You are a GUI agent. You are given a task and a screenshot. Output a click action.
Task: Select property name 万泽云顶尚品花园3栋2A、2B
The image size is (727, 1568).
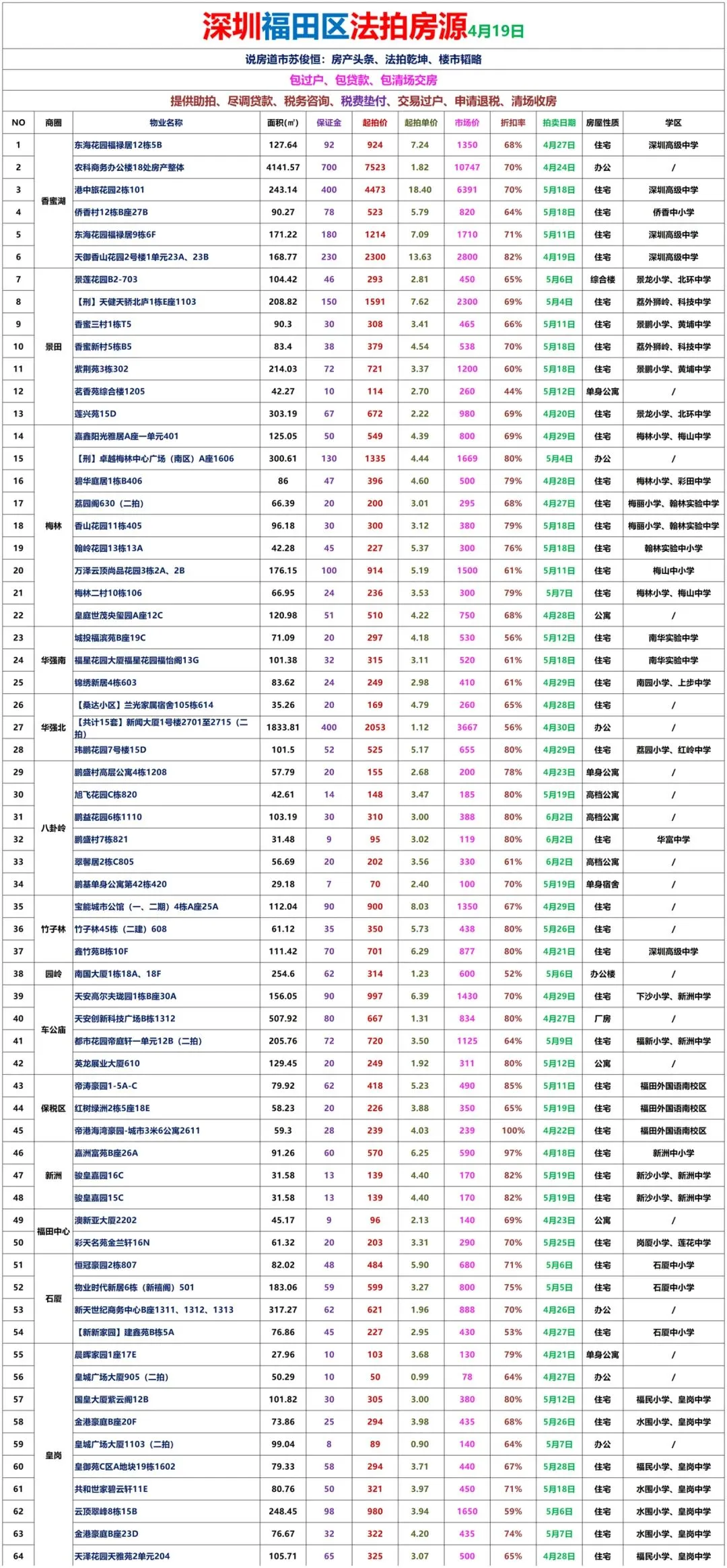click(x=129, y=571)
